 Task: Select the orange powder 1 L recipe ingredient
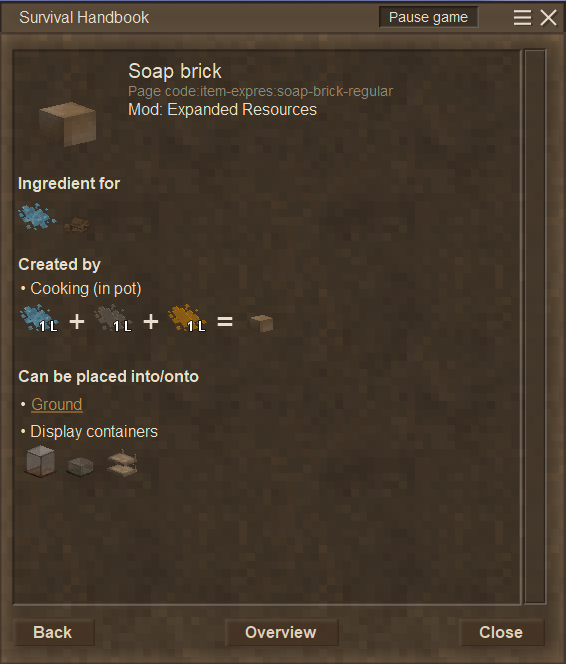pyautogui.click(x=187, y=318)
